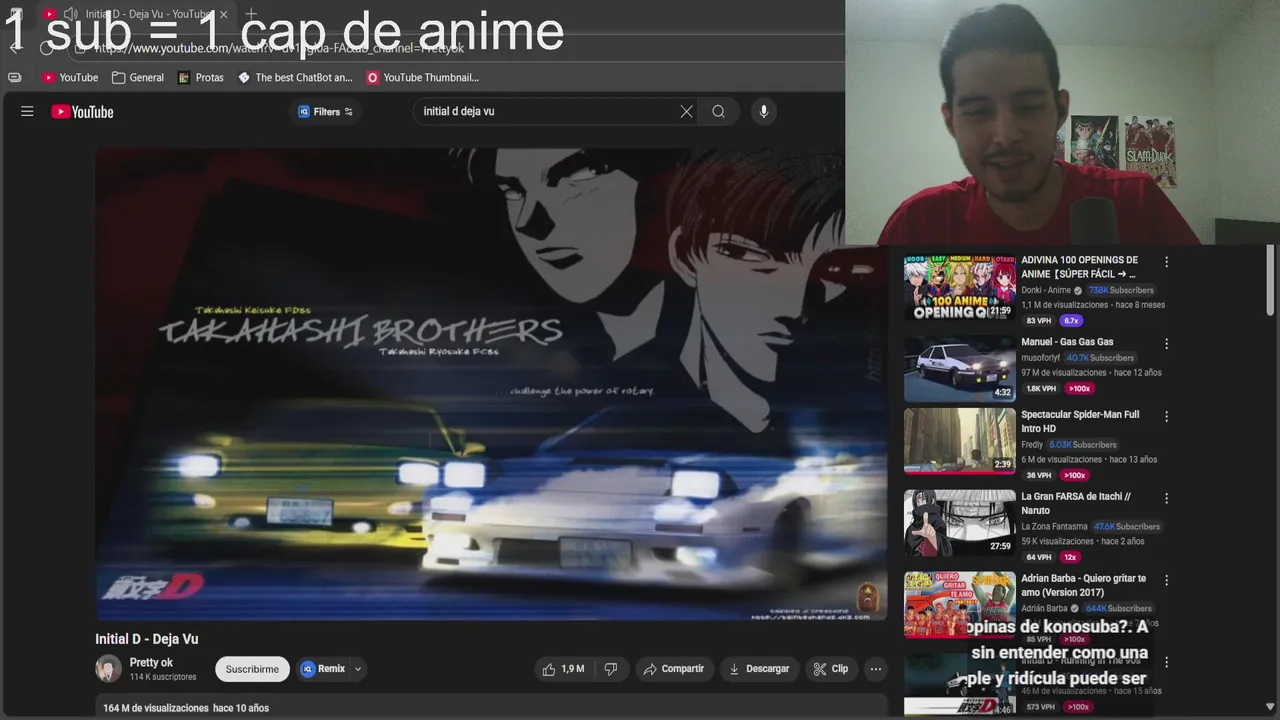Click Compartir to share the video
1280x720 pixels.
(x=674, y=669)
